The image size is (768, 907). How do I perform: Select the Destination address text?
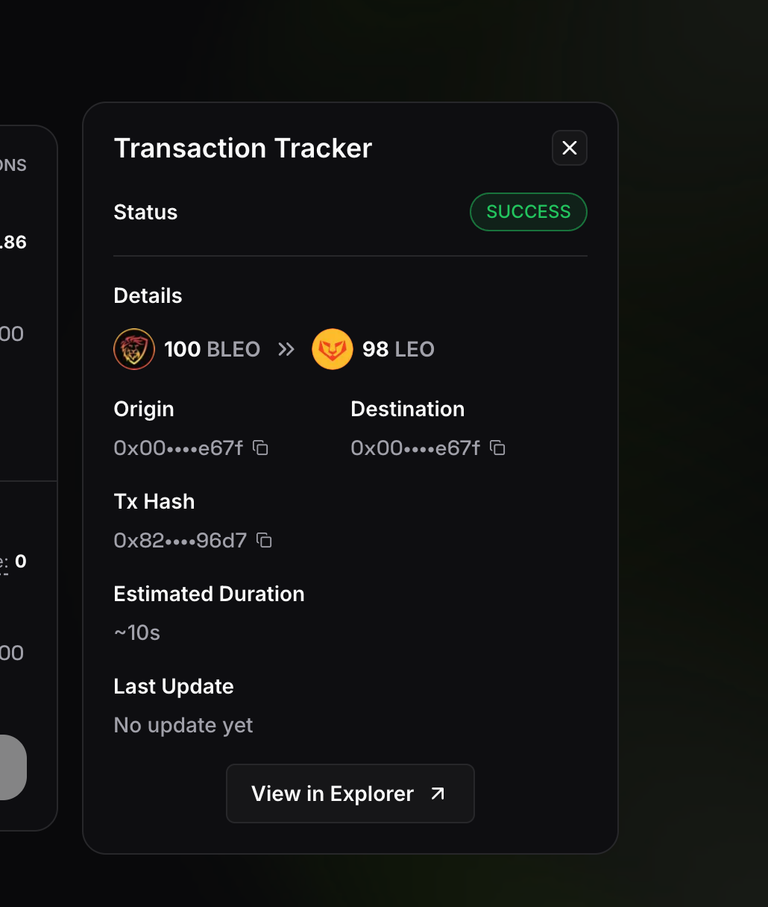(x=415, y=448)
